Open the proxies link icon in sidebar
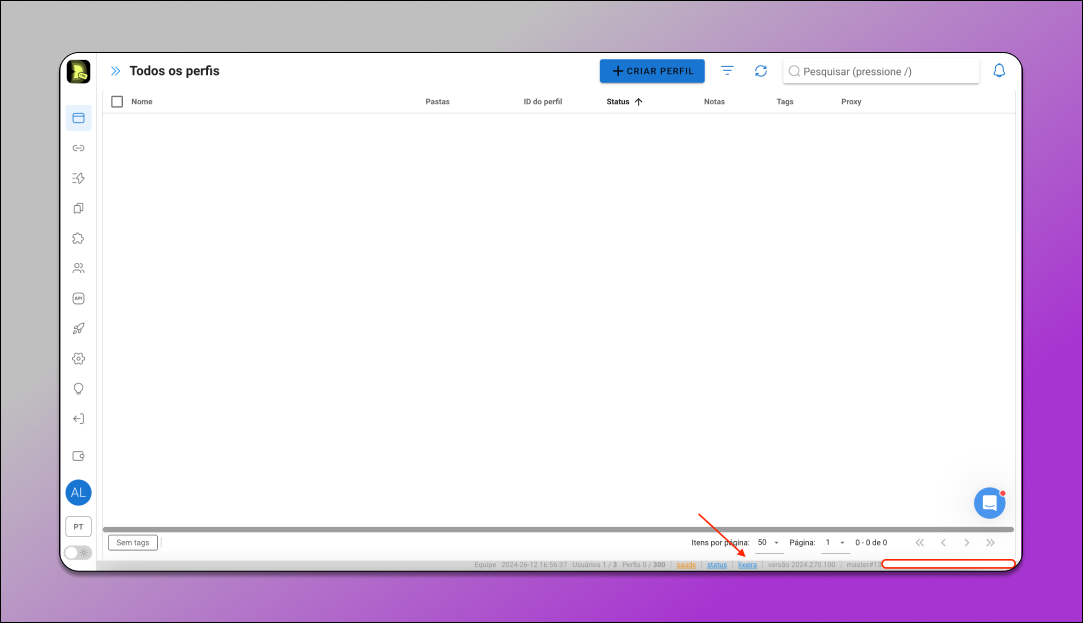 click(x=78, y=148)
